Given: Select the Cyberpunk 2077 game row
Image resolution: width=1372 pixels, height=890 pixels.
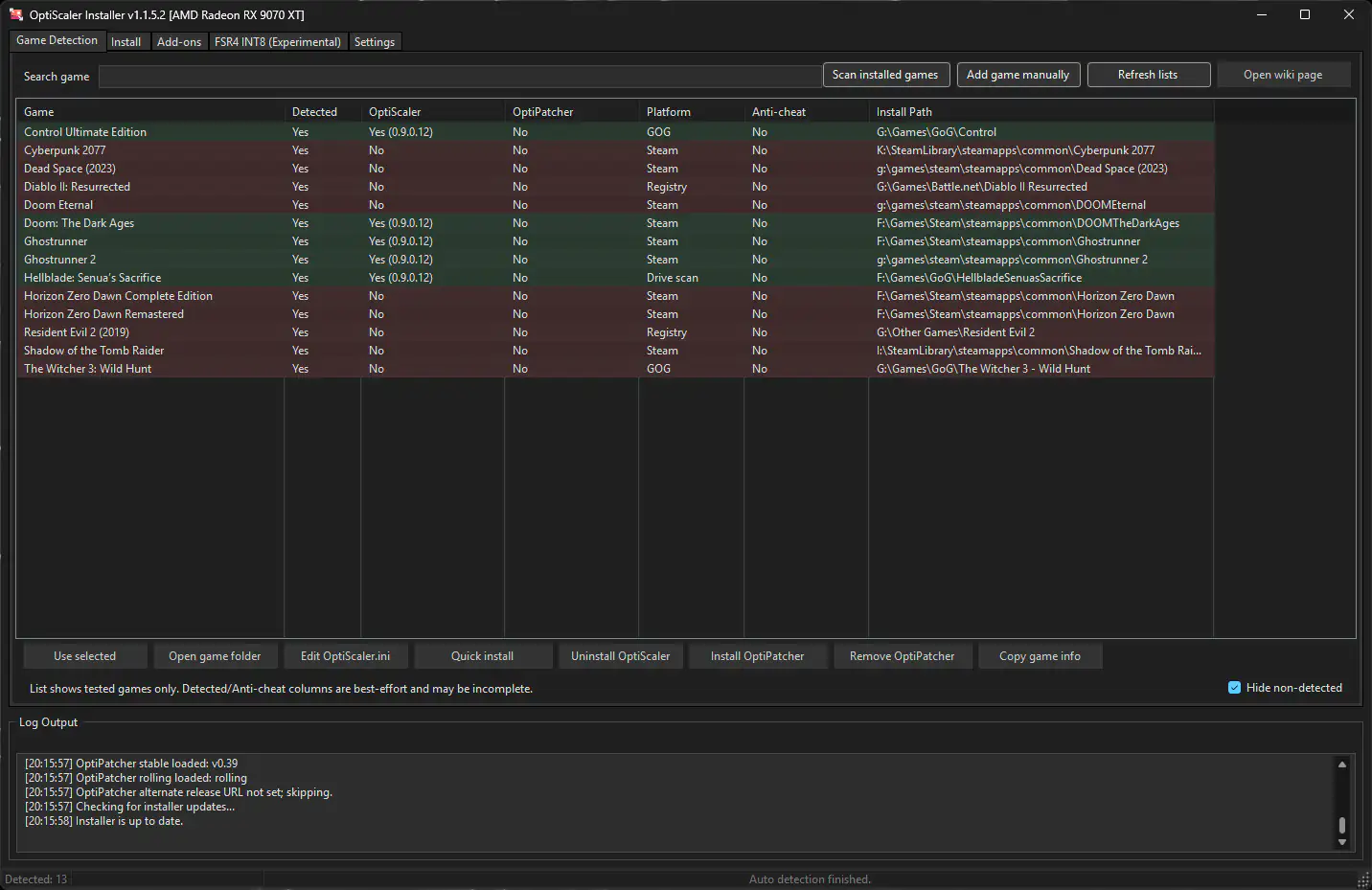Looking at the screenshot, I should point(615,150).
